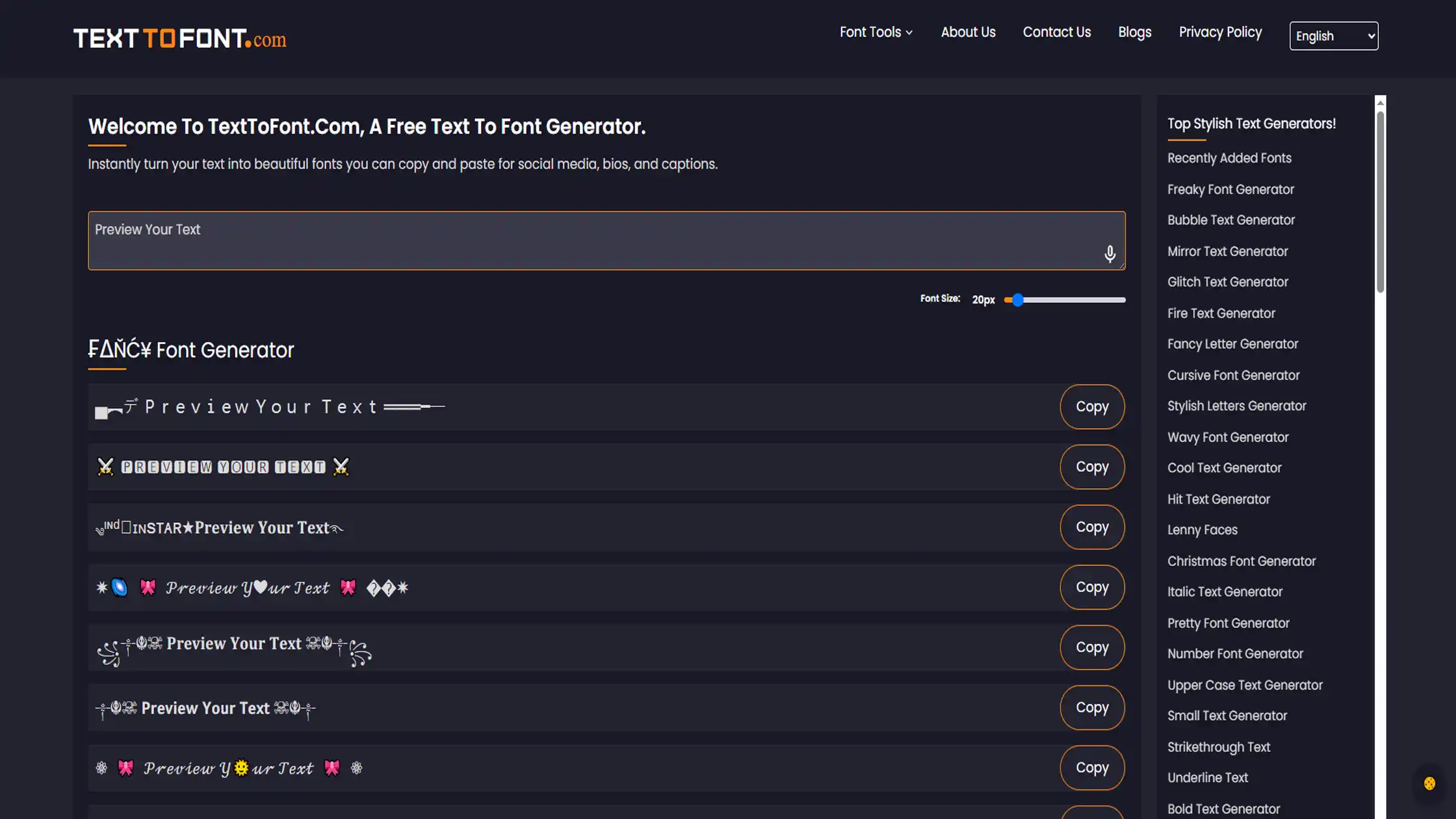
Task: Click the cookie icon in the corner
Action: coord(1429,783)
